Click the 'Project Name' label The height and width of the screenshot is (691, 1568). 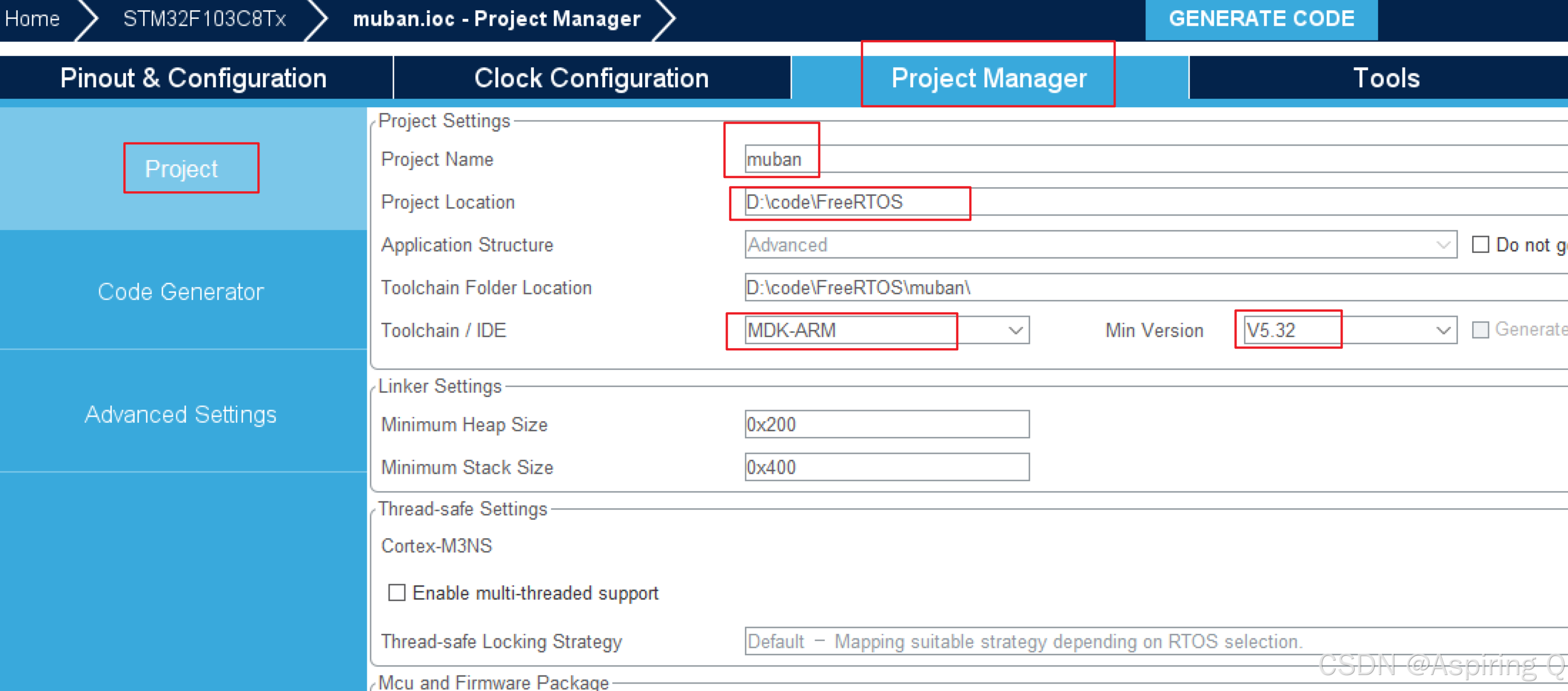[437, 159]
